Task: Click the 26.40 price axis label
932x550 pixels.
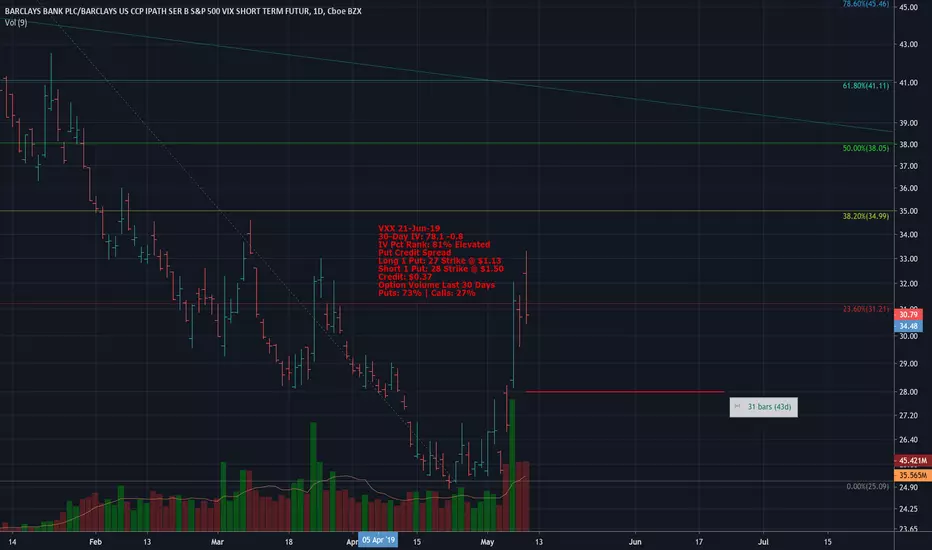Action: point(908,439)
